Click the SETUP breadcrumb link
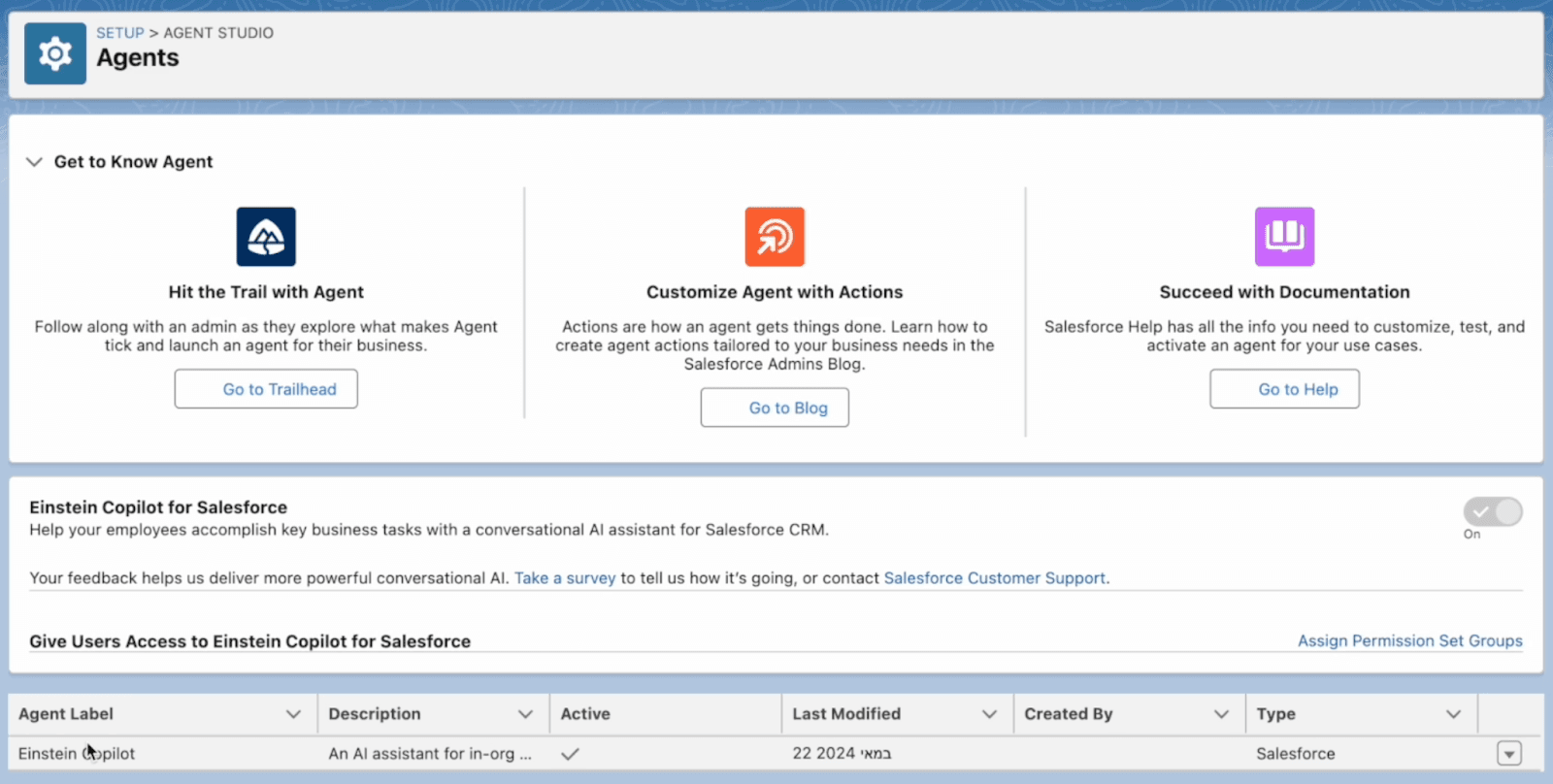 [119, 33]
